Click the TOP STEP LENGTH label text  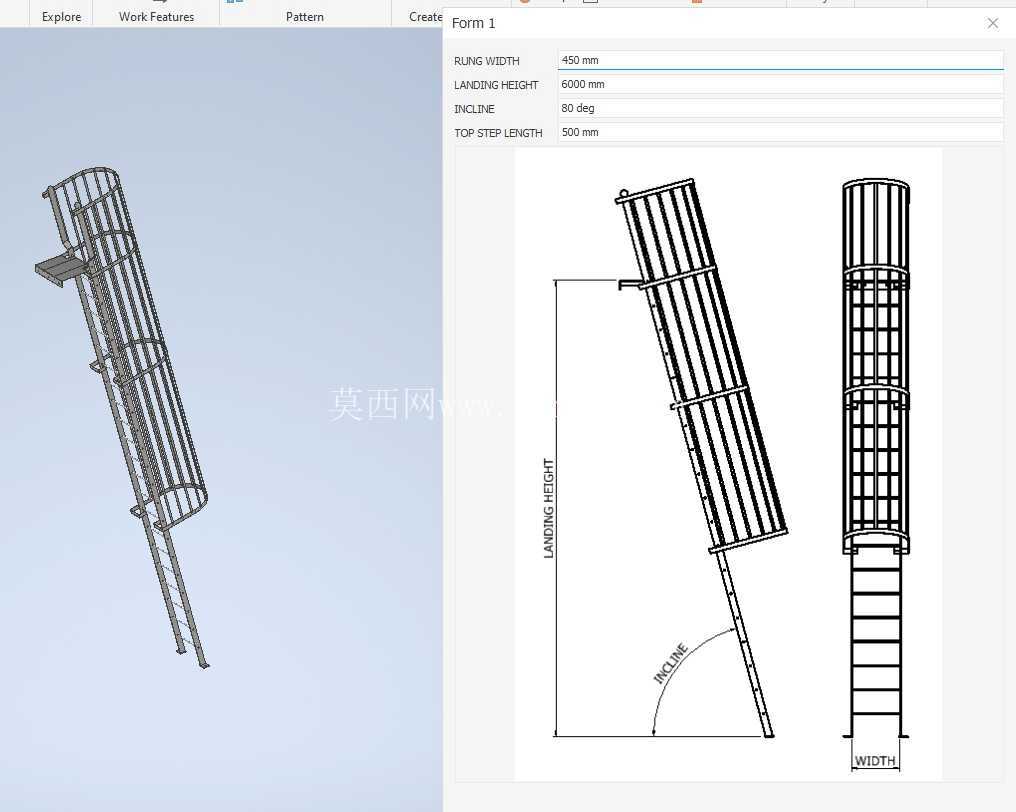coord(498,133)
